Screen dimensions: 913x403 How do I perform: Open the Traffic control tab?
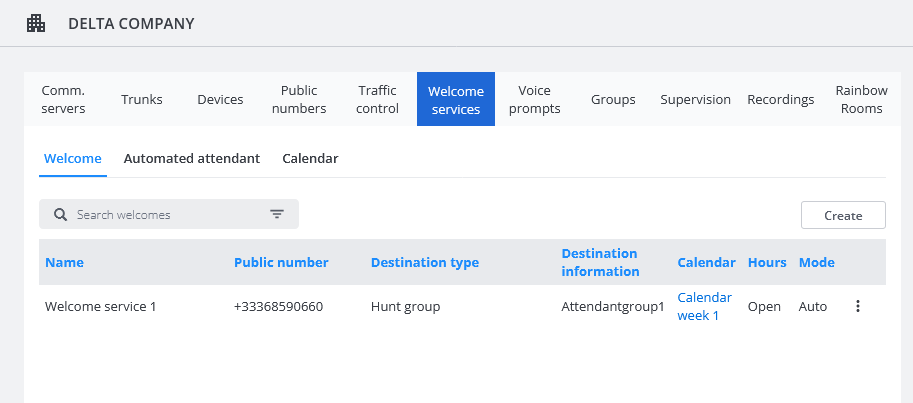point(377,99)
